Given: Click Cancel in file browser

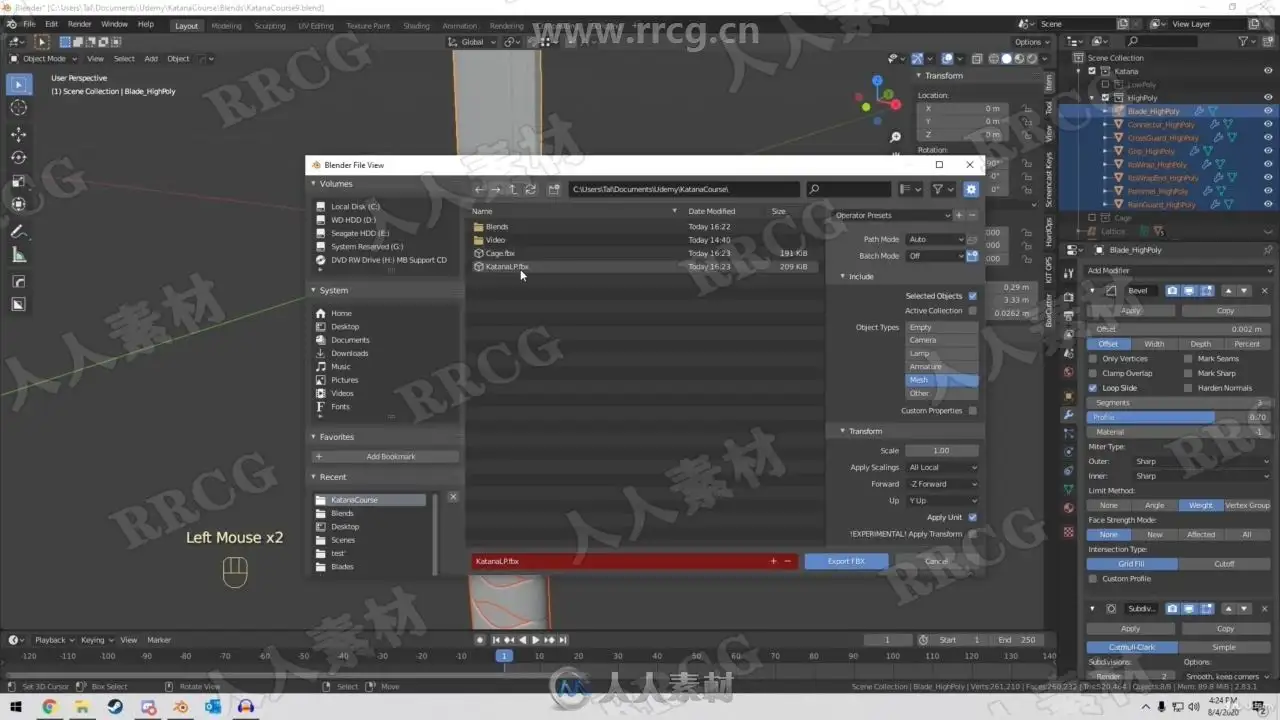Looking at the screenshot, I should click(936, 561).
